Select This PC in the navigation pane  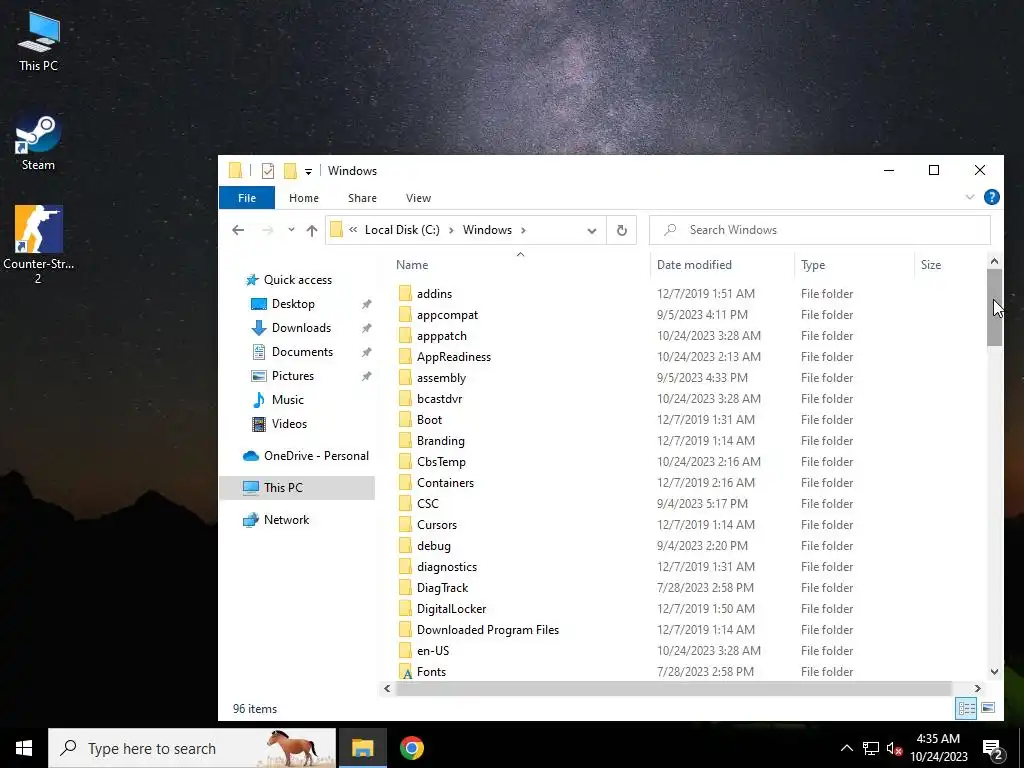(x=297, y=488)
